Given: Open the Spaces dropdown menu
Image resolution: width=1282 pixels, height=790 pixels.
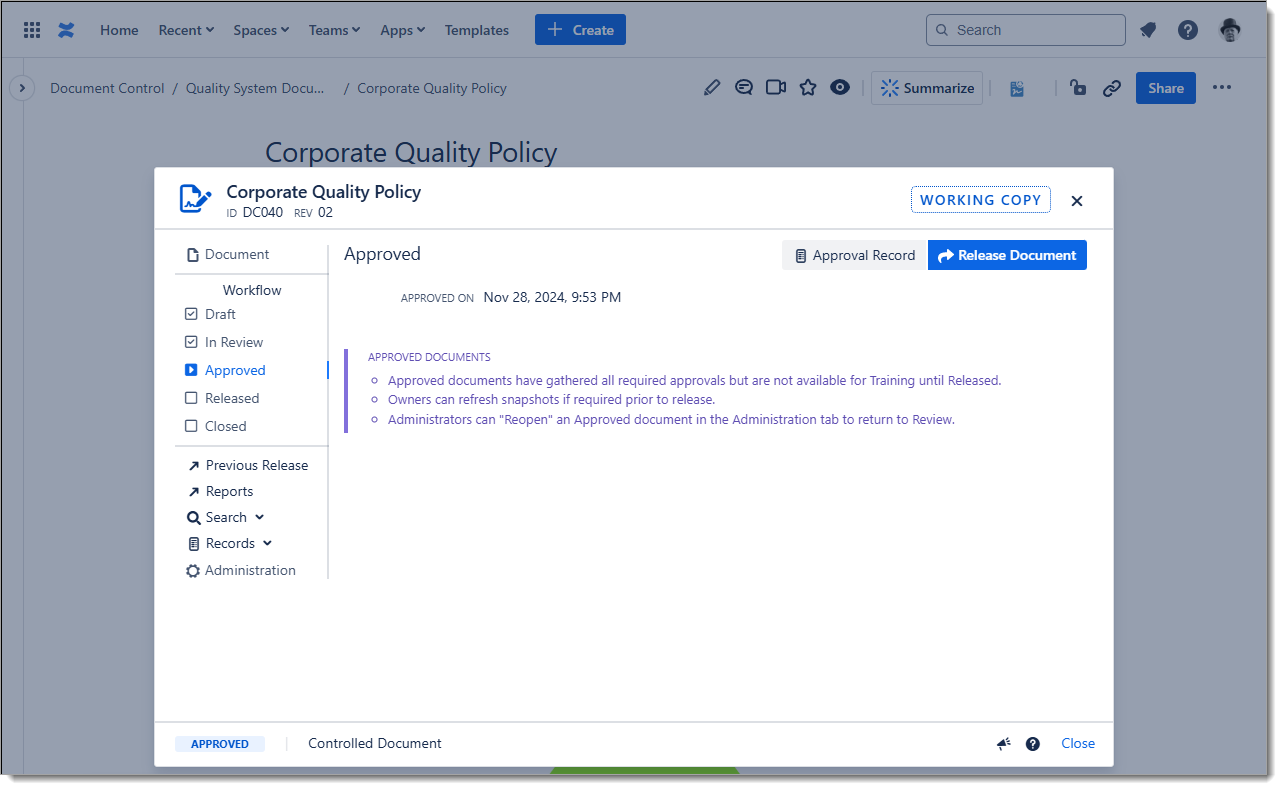Looking at the screenshot, I should (261, 30).
